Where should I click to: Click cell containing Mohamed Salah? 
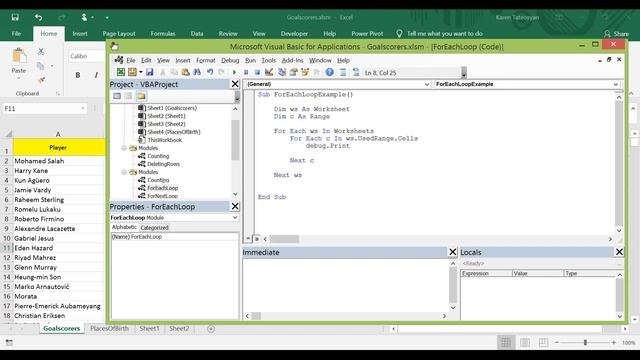(59, 161)
